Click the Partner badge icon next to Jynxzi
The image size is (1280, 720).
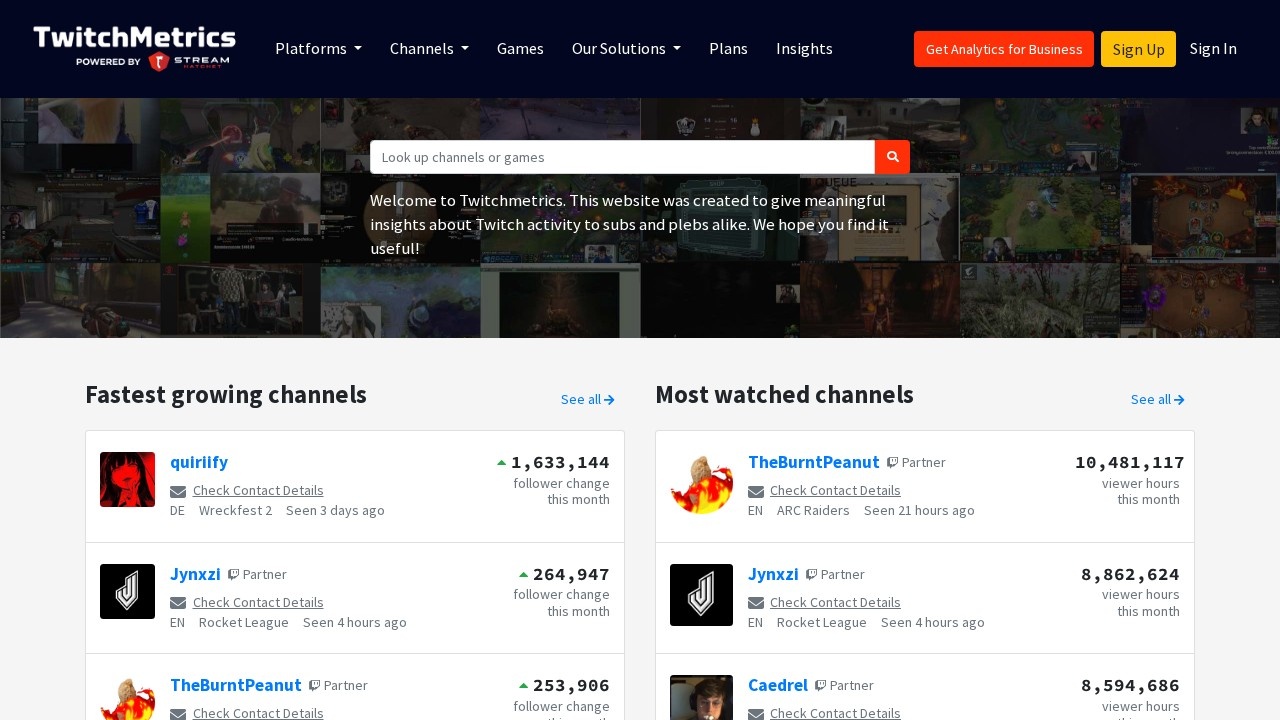(x=233, y=574)
